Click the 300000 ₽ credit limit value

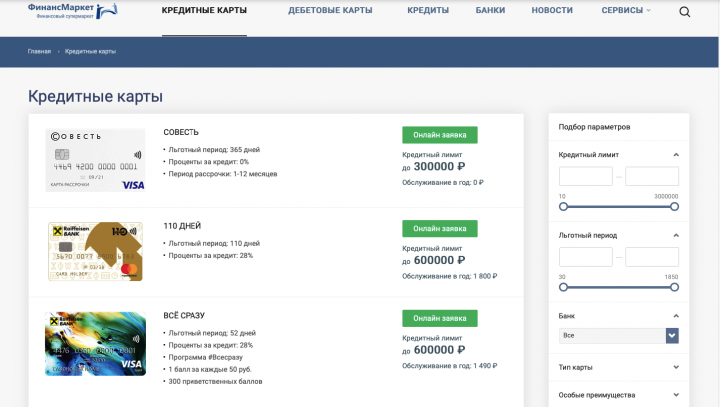(439, 166)
